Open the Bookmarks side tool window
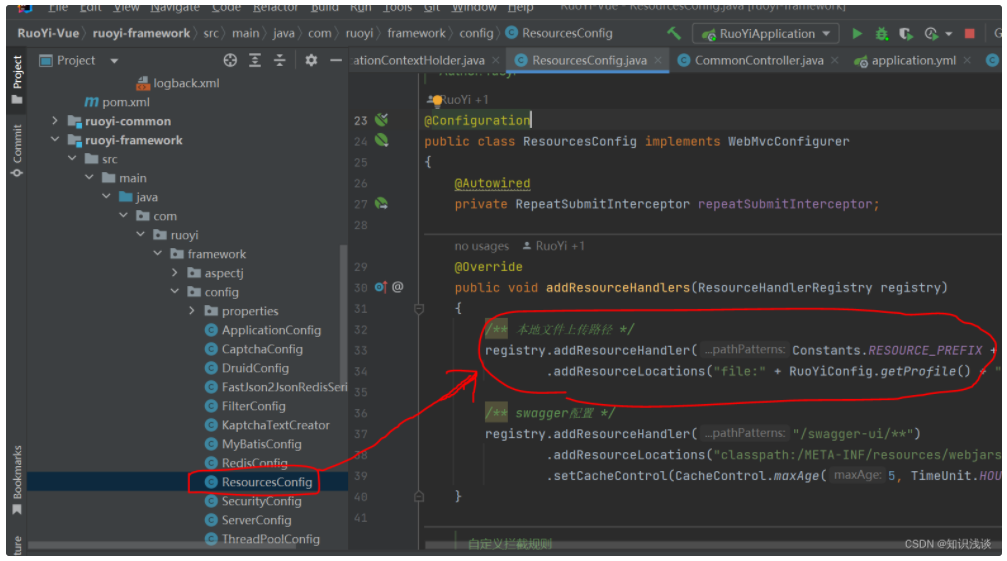Image resolution: width=1007 pixels, height=561 pixels. point(17,480)
